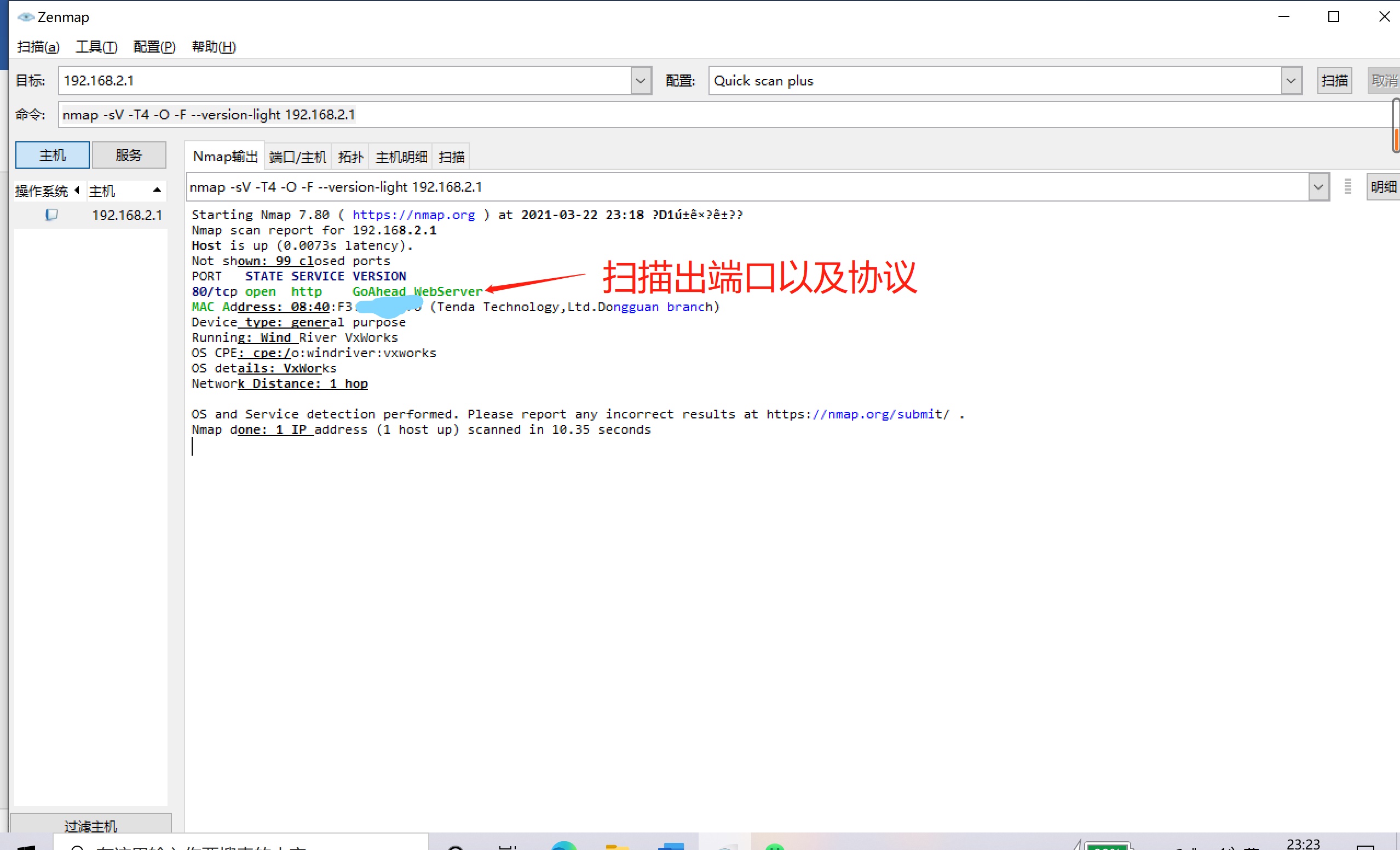Click the taskbar clock showing 23:23

pyautogui.click(x=1304, y=843)
